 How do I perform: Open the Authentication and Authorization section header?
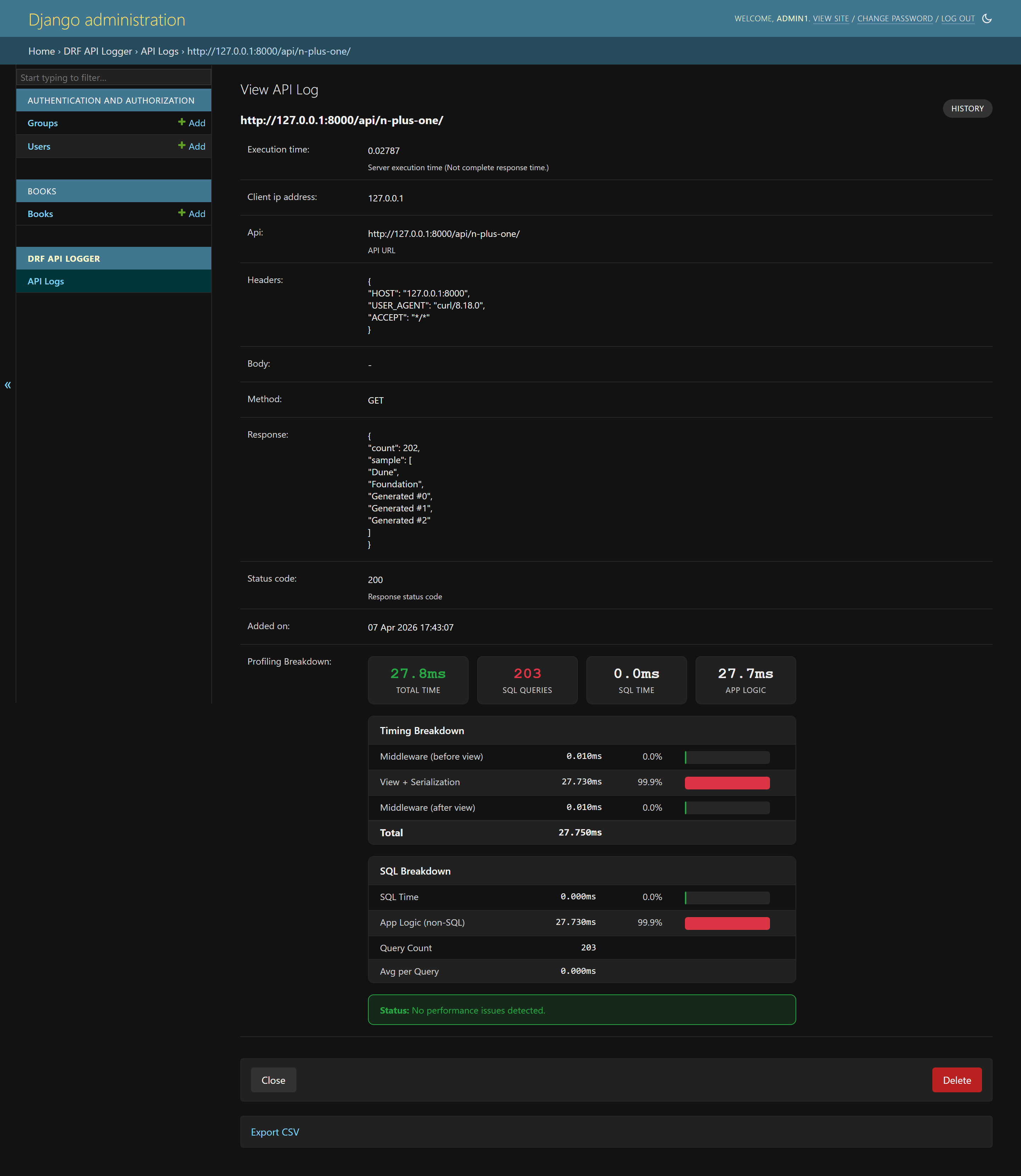(x=111, y=100)
